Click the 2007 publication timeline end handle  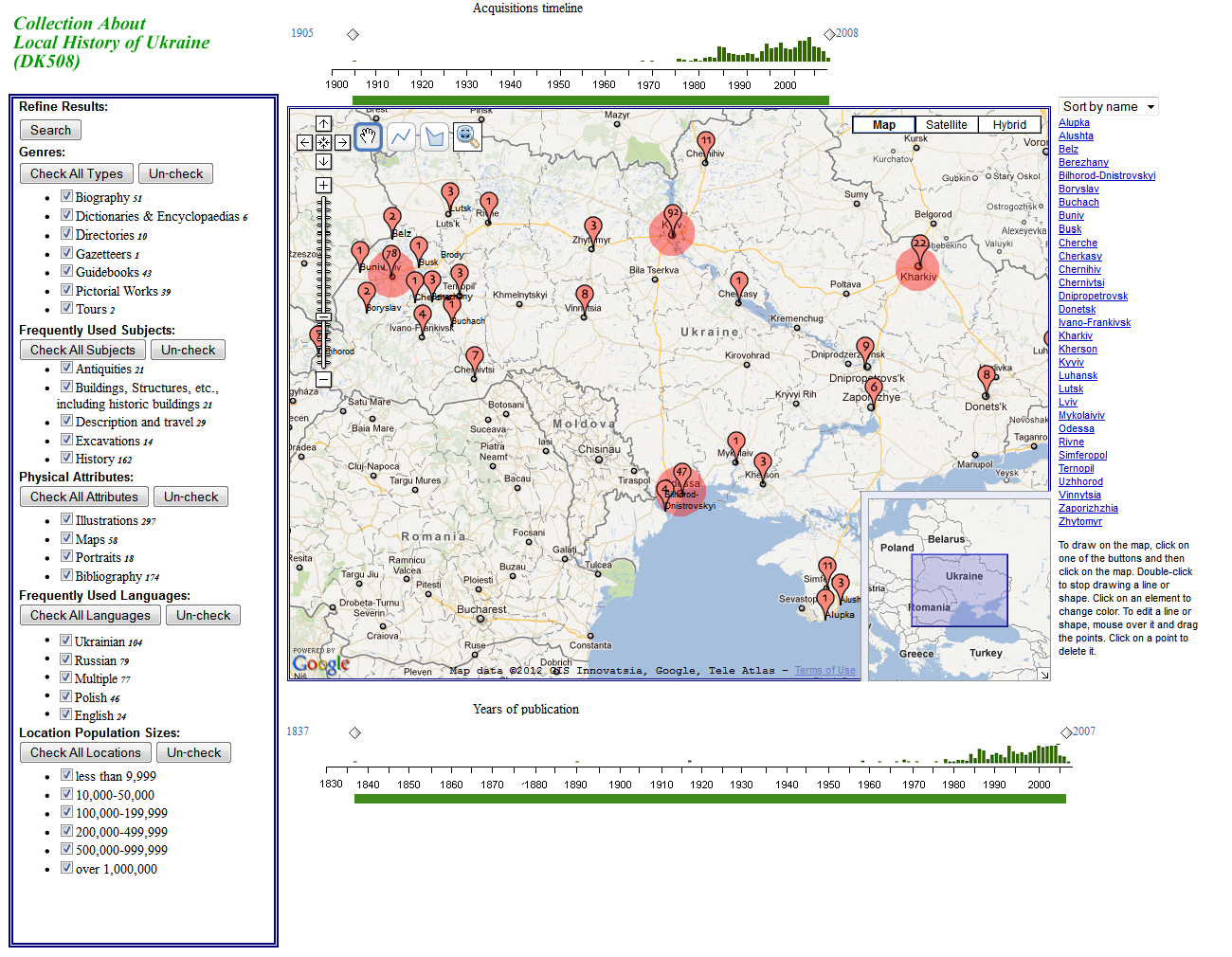(x=1066, y=732)
